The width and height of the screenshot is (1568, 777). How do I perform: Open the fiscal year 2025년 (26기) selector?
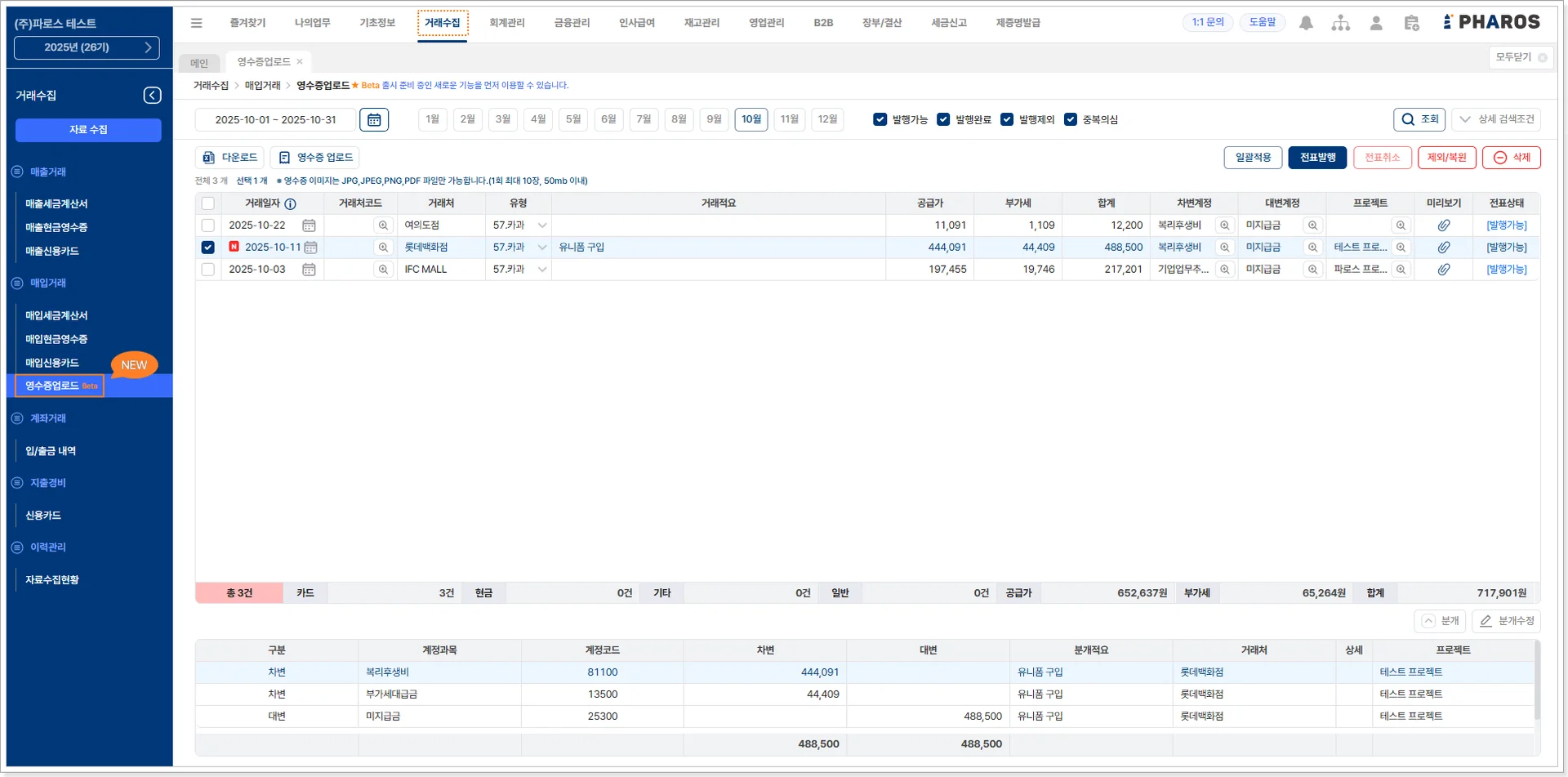87,47
